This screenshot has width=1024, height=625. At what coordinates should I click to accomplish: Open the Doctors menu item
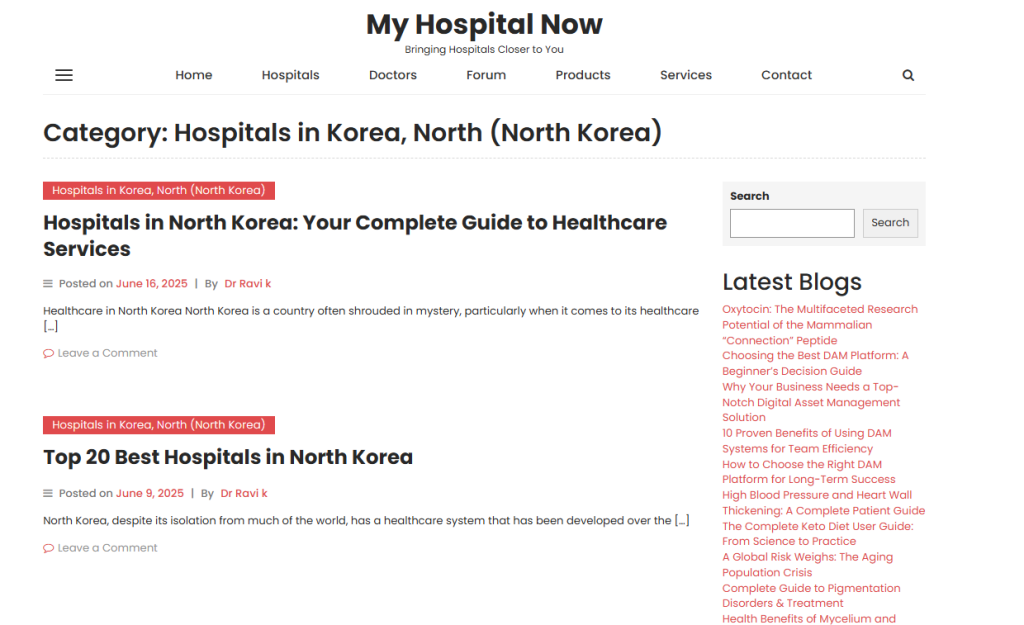coord(392,75)
